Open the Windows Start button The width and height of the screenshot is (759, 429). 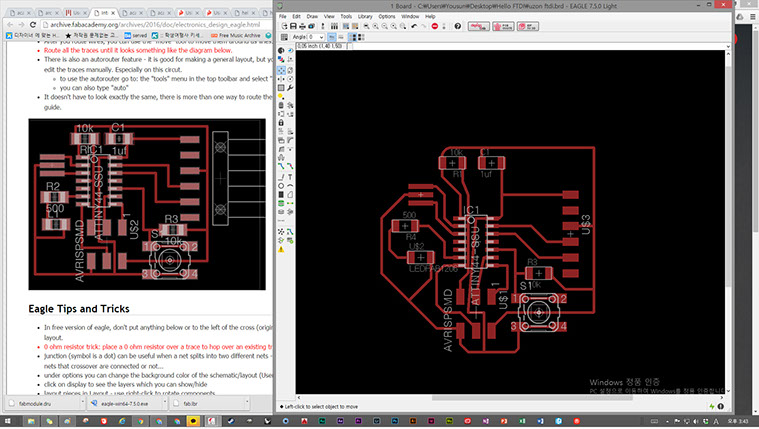[8, 421]
